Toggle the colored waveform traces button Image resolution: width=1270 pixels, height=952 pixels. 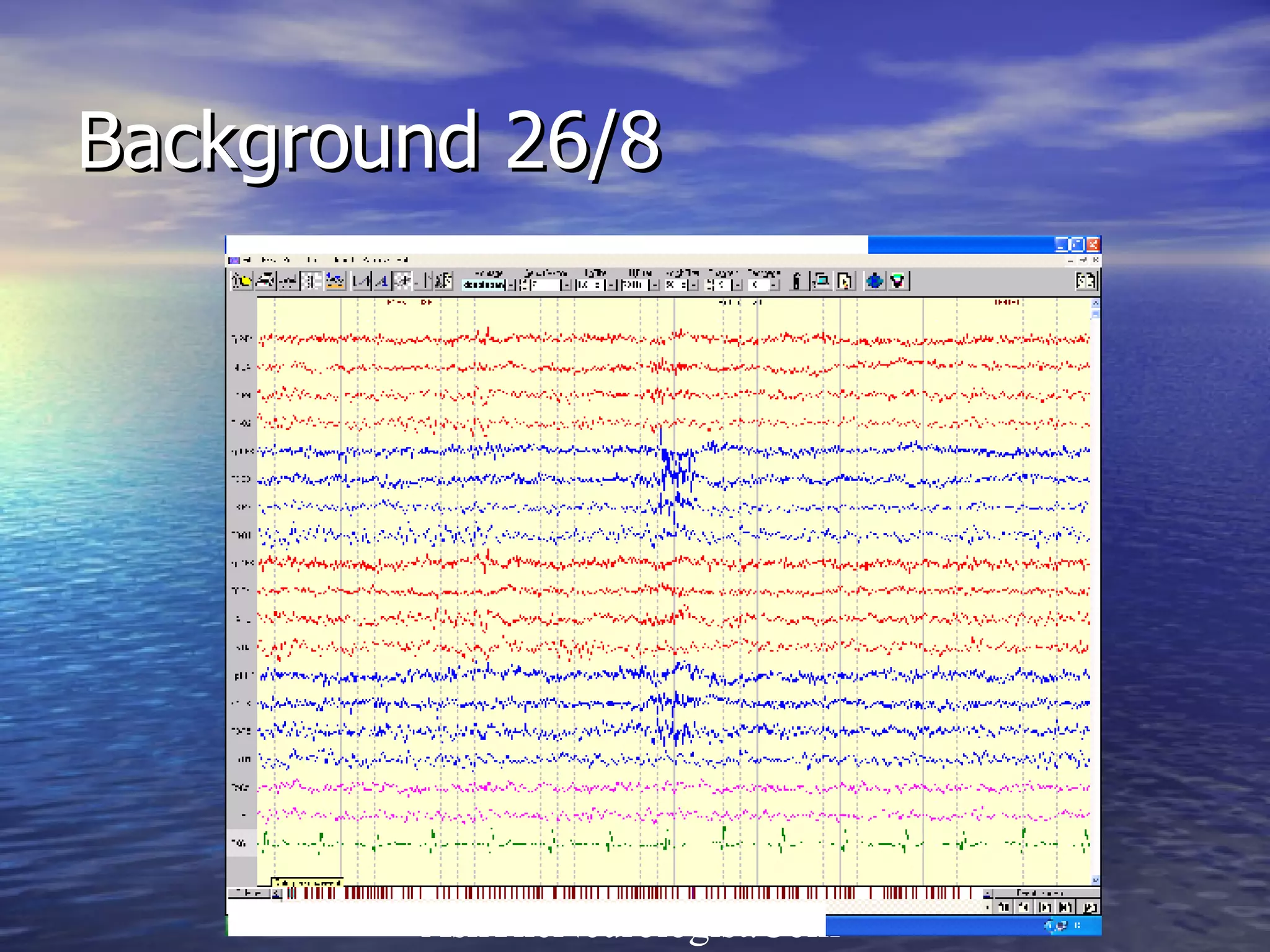pos(335,281)
